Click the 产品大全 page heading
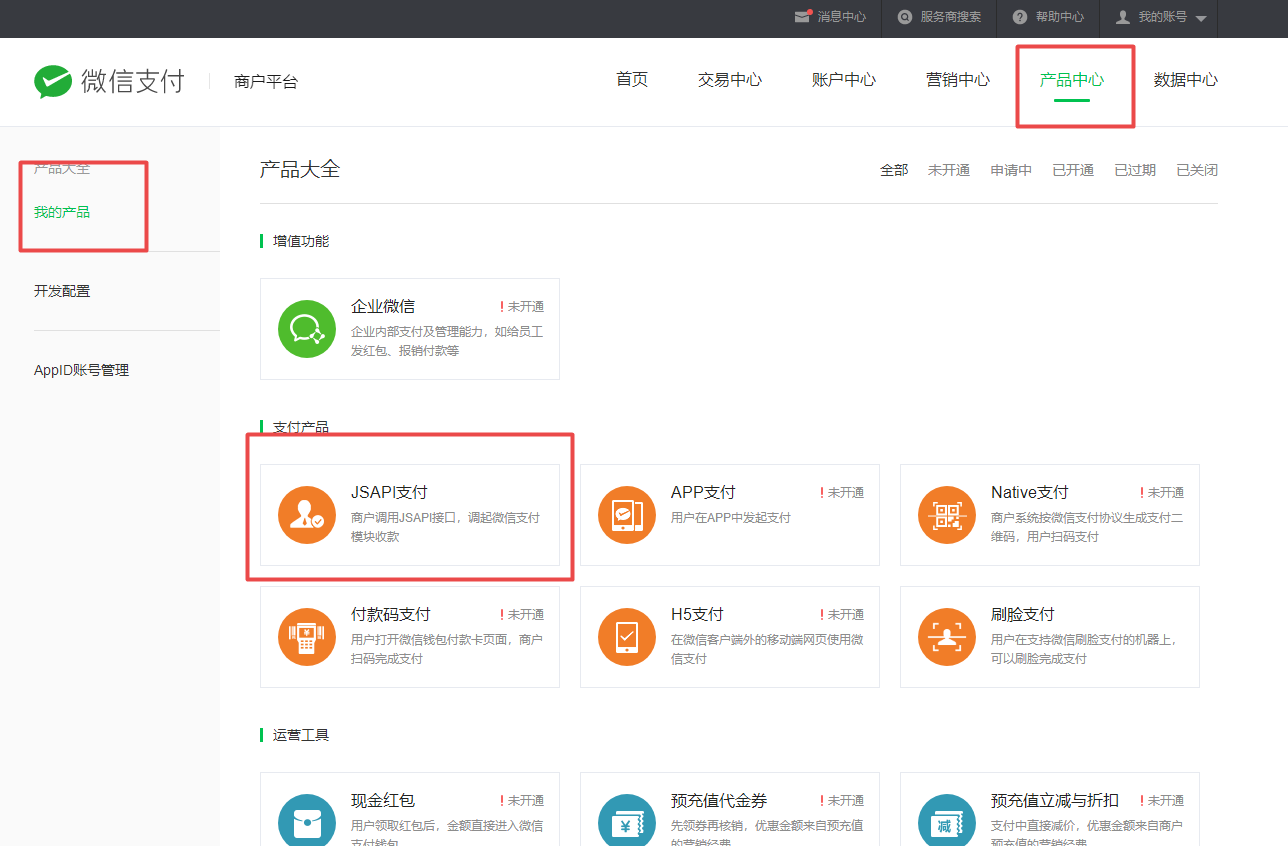Screen dimensions: 1288x846 [x=300, y=169]
